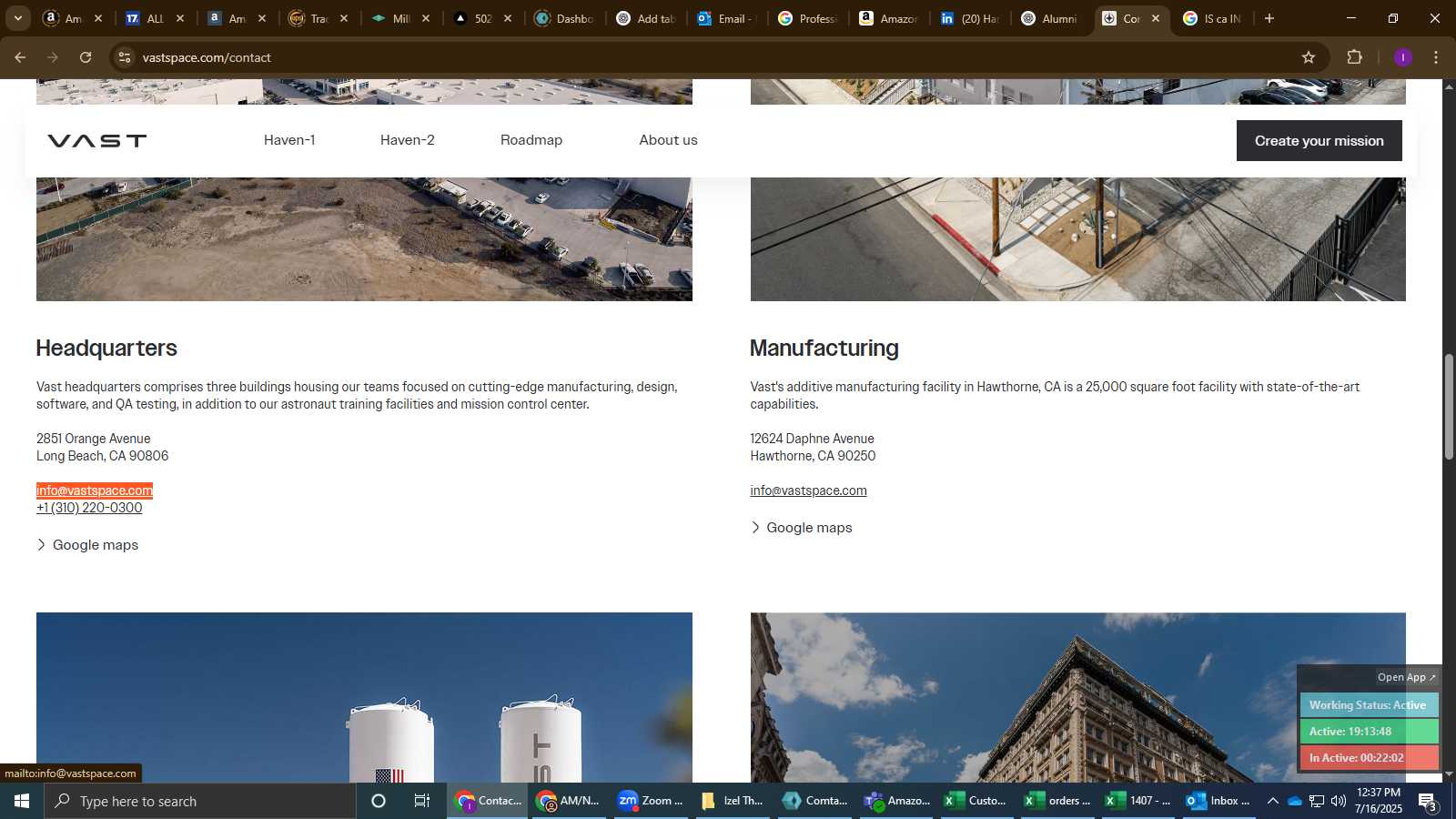The image size is (1456, 819).
Task: Open Chrome three-dot menu
Action: pyautogui.click(x=1436, y=57)
